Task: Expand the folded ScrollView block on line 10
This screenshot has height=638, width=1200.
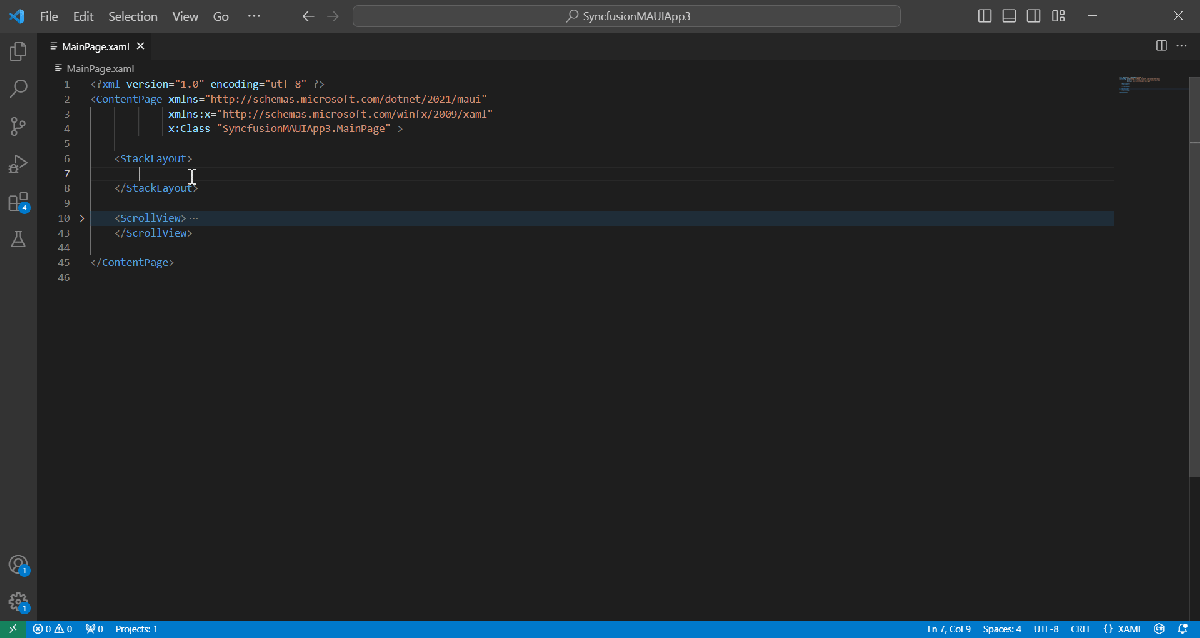Action: coord(82,218)
